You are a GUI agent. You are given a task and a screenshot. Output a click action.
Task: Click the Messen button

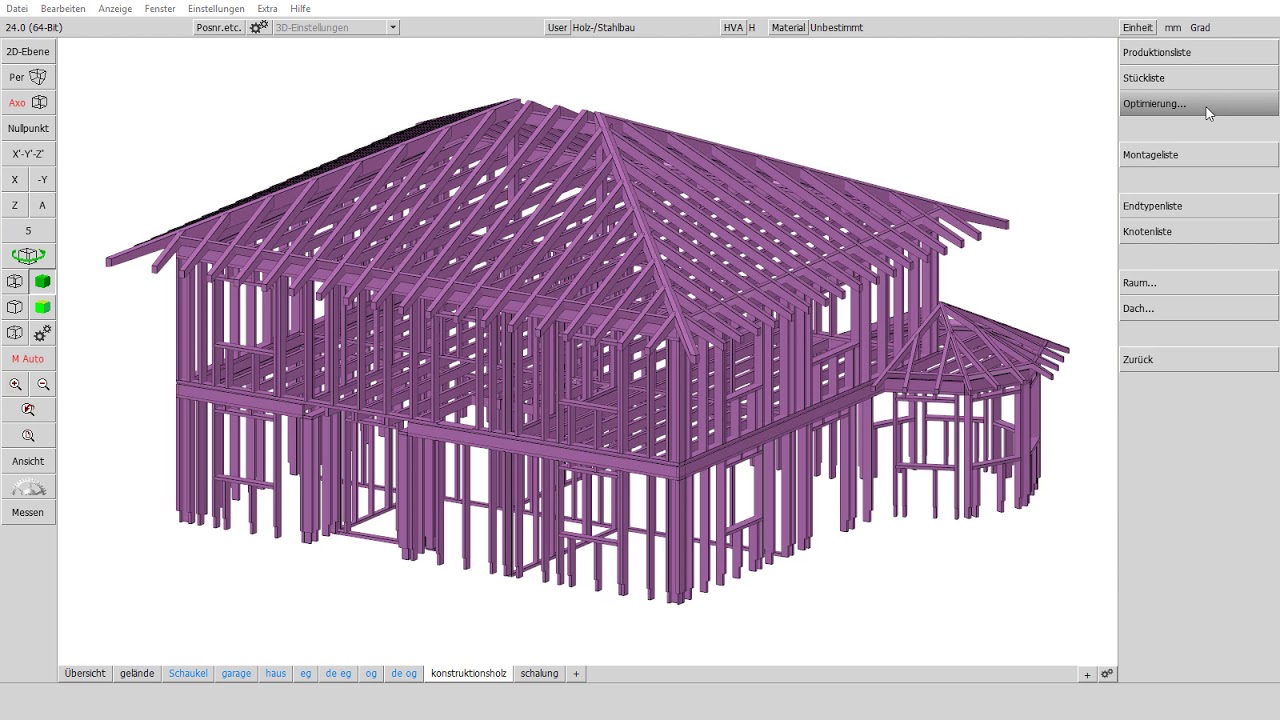[x=28, y=512]
